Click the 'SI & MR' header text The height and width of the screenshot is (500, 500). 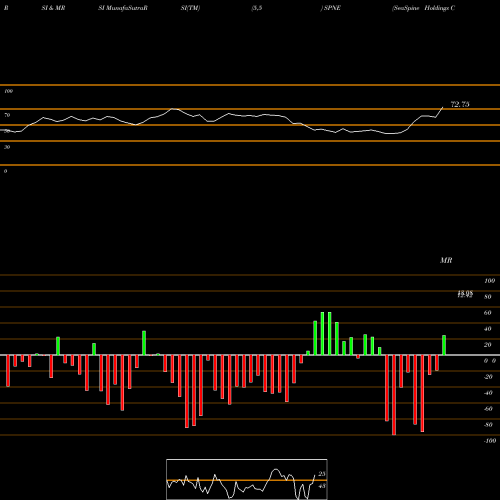click(x=53, y=8)
